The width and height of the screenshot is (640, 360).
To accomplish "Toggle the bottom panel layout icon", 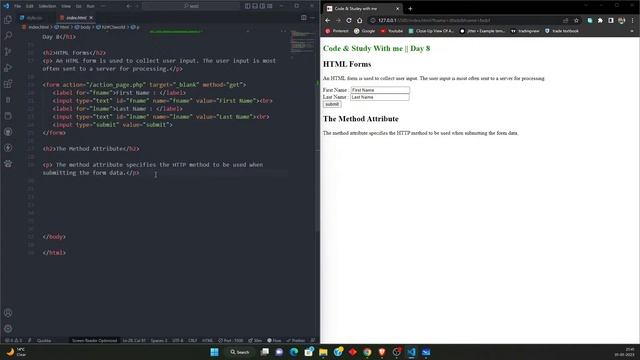I will coord(255,6).
